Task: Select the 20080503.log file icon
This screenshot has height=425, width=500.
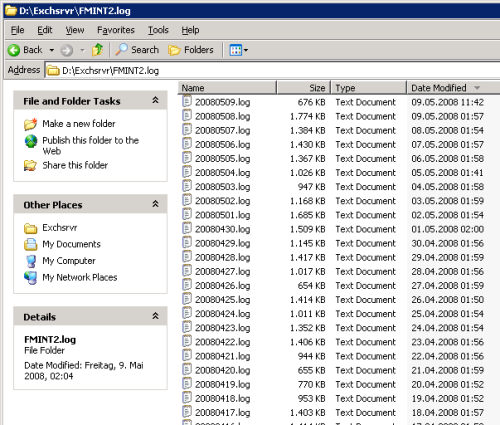Action: pyautogui.click(x=187, y=186)
